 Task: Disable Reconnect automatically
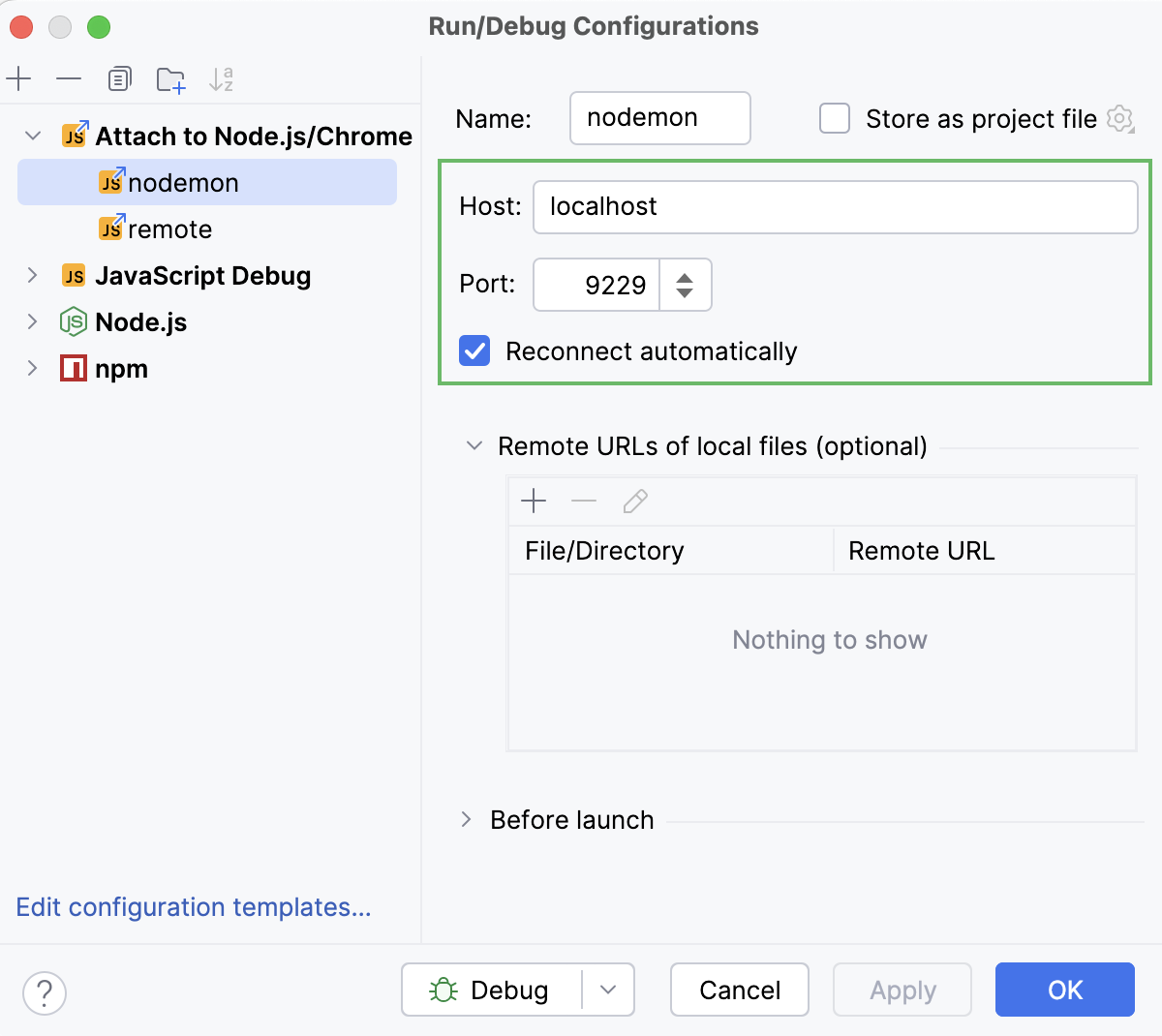click(x=474, y=350)
